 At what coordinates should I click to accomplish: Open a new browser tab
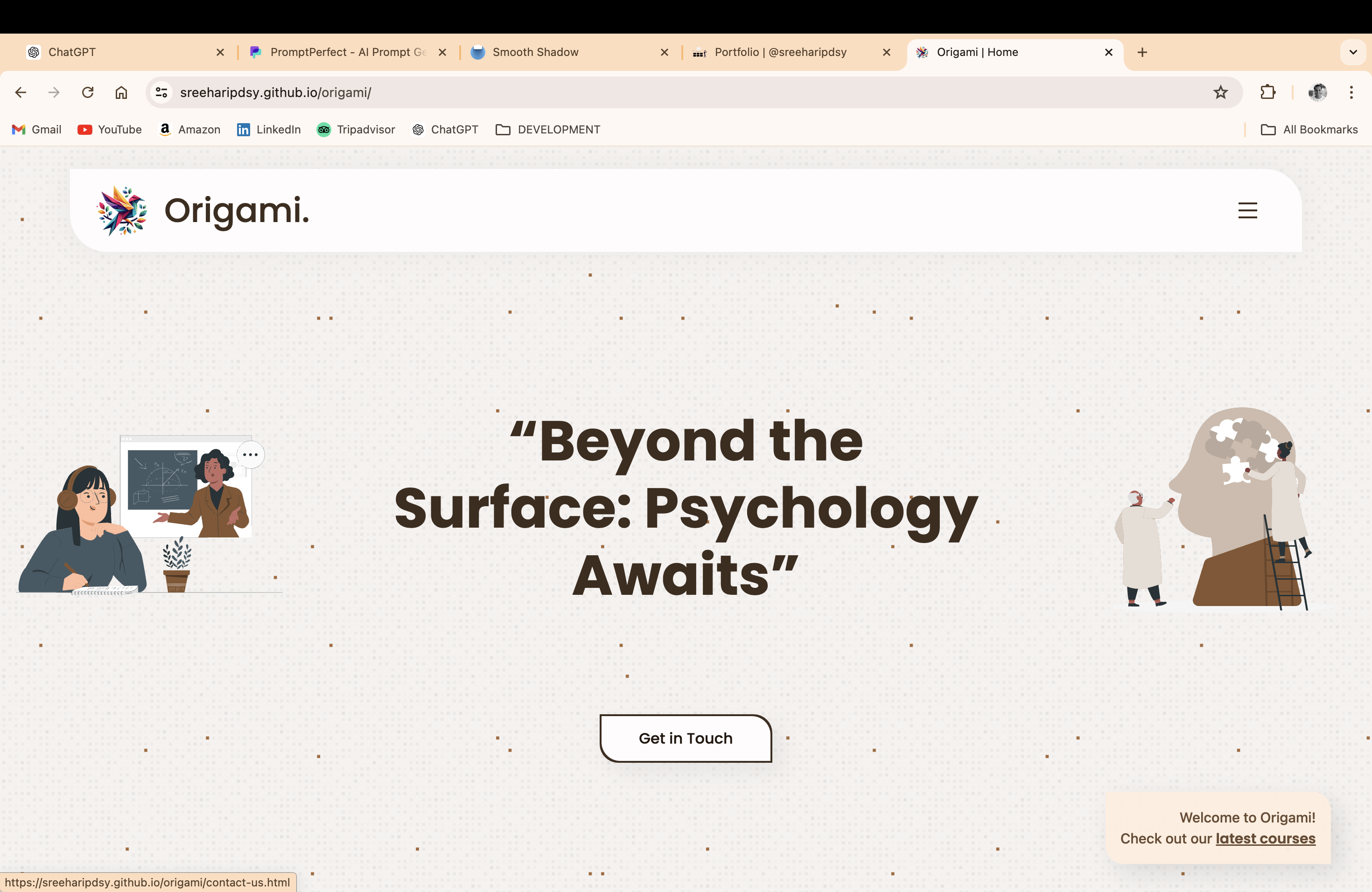pos(1142,52)
